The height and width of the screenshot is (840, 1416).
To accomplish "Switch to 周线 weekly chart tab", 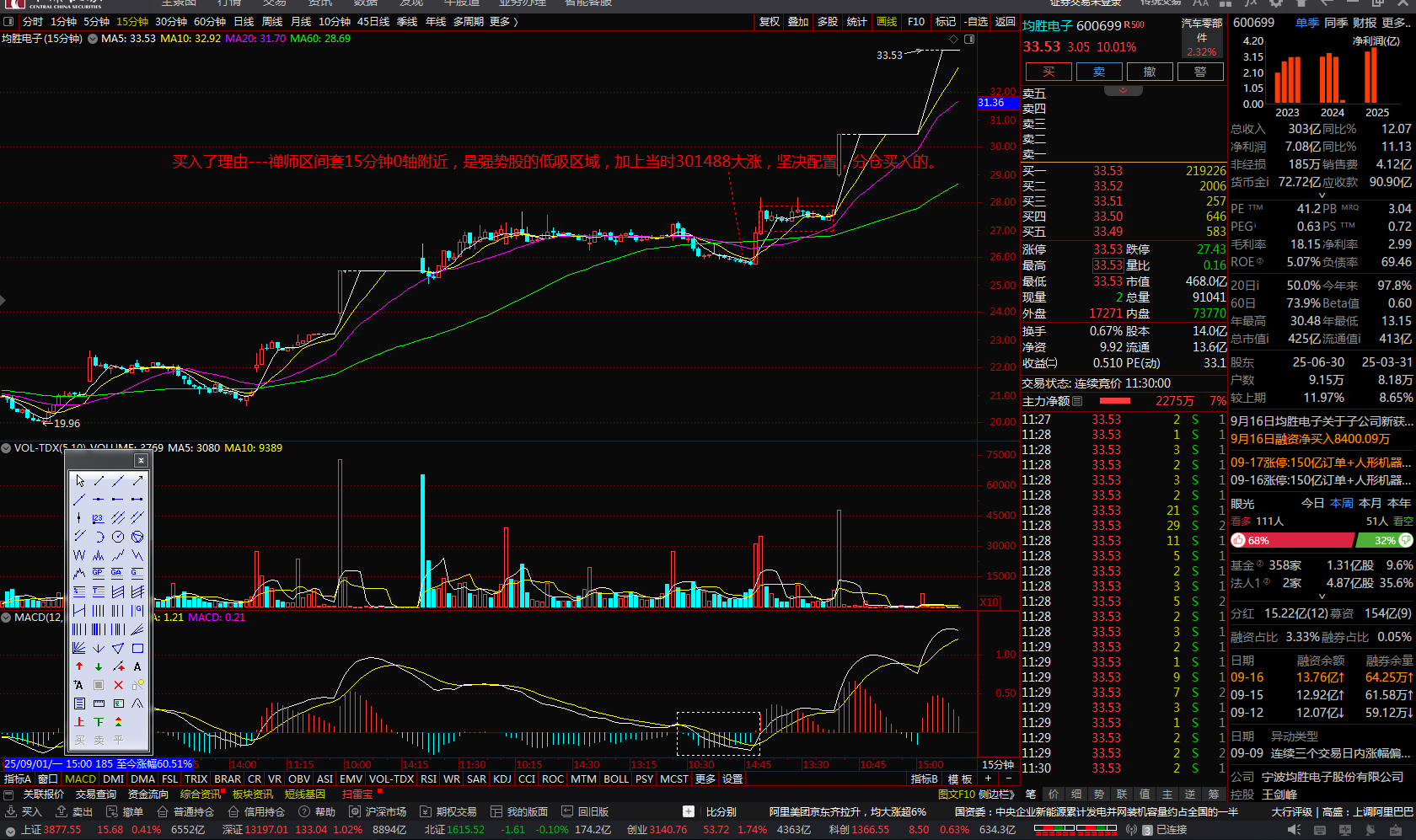I will [272, 22].
